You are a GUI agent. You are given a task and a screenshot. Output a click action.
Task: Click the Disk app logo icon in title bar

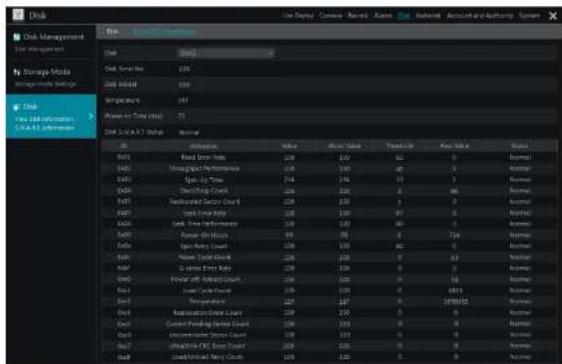coord(18,15)
